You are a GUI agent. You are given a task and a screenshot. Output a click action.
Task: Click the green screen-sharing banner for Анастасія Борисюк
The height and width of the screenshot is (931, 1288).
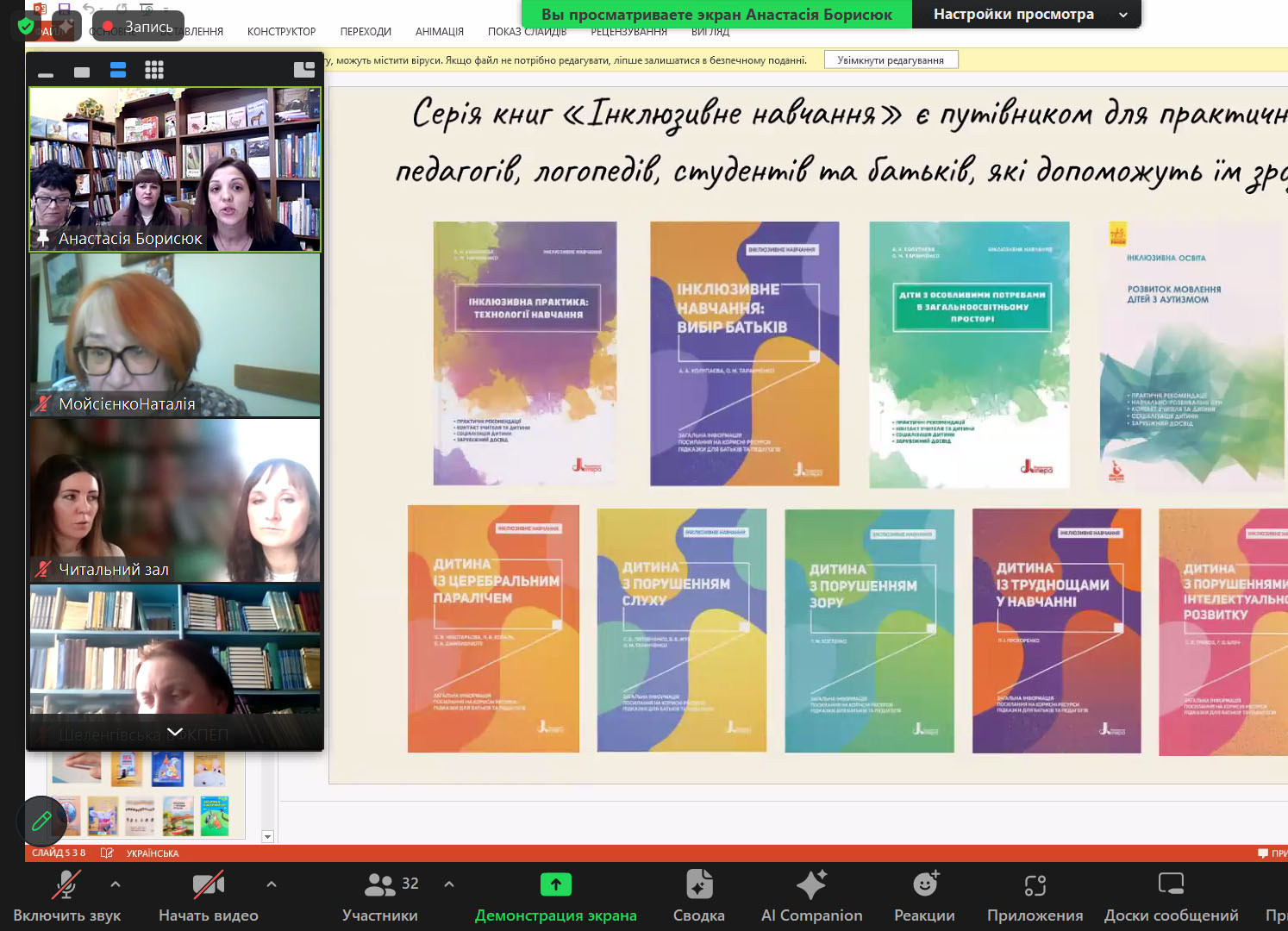click(x=716, y=15)
